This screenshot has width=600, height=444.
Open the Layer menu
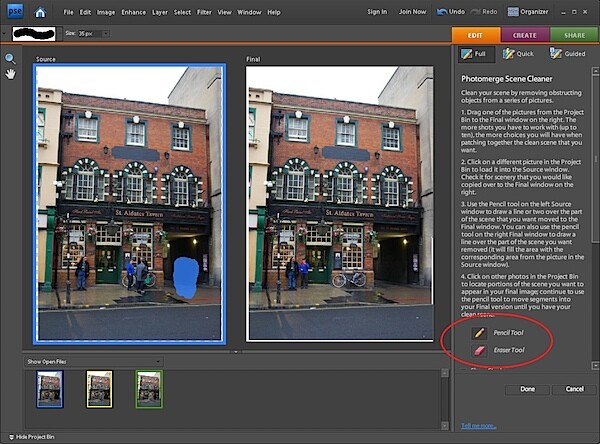[160, 12]
